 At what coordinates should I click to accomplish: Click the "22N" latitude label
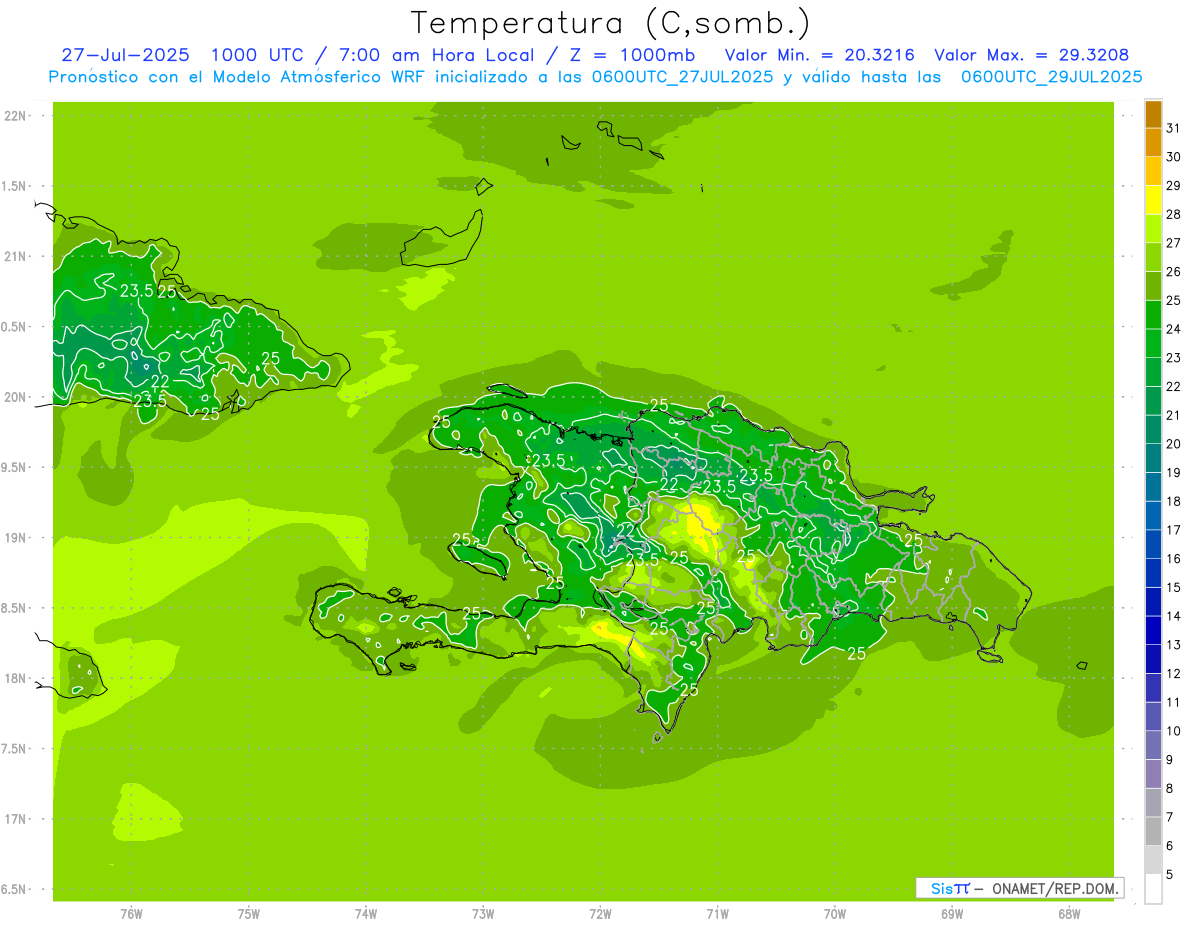(16, 115)
